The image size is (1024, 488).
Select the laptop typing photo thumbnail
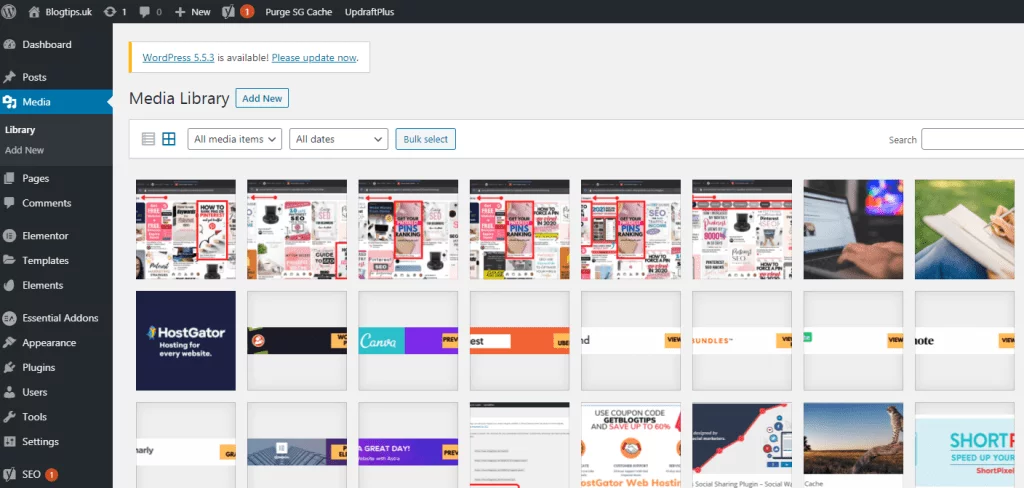[x=854, y=229]
